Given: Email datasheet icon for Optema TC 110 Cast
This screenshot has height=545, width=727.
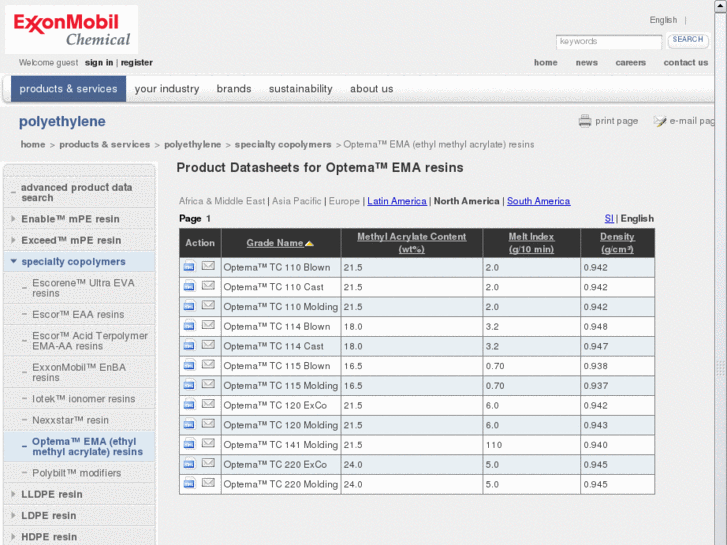Looking at the screenshot, I should 208,285.
